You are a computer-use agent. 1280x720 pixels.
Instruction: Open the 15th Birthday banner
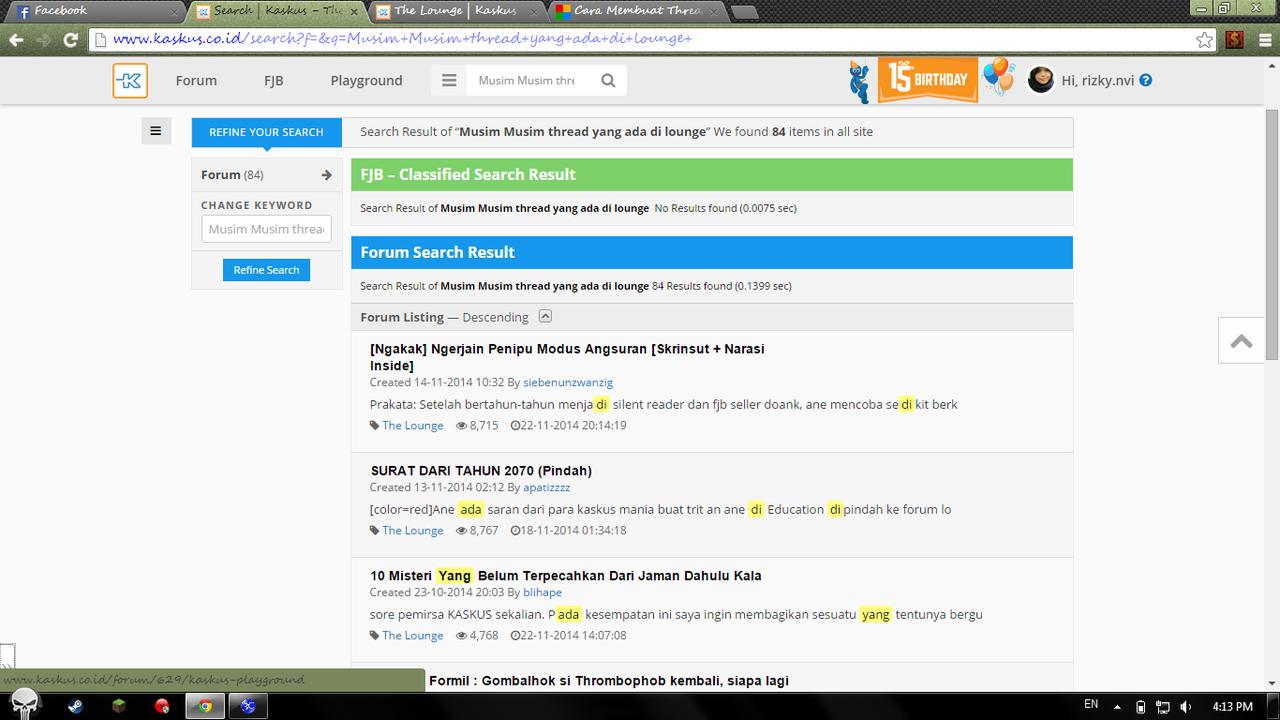(x=928, y=80)
